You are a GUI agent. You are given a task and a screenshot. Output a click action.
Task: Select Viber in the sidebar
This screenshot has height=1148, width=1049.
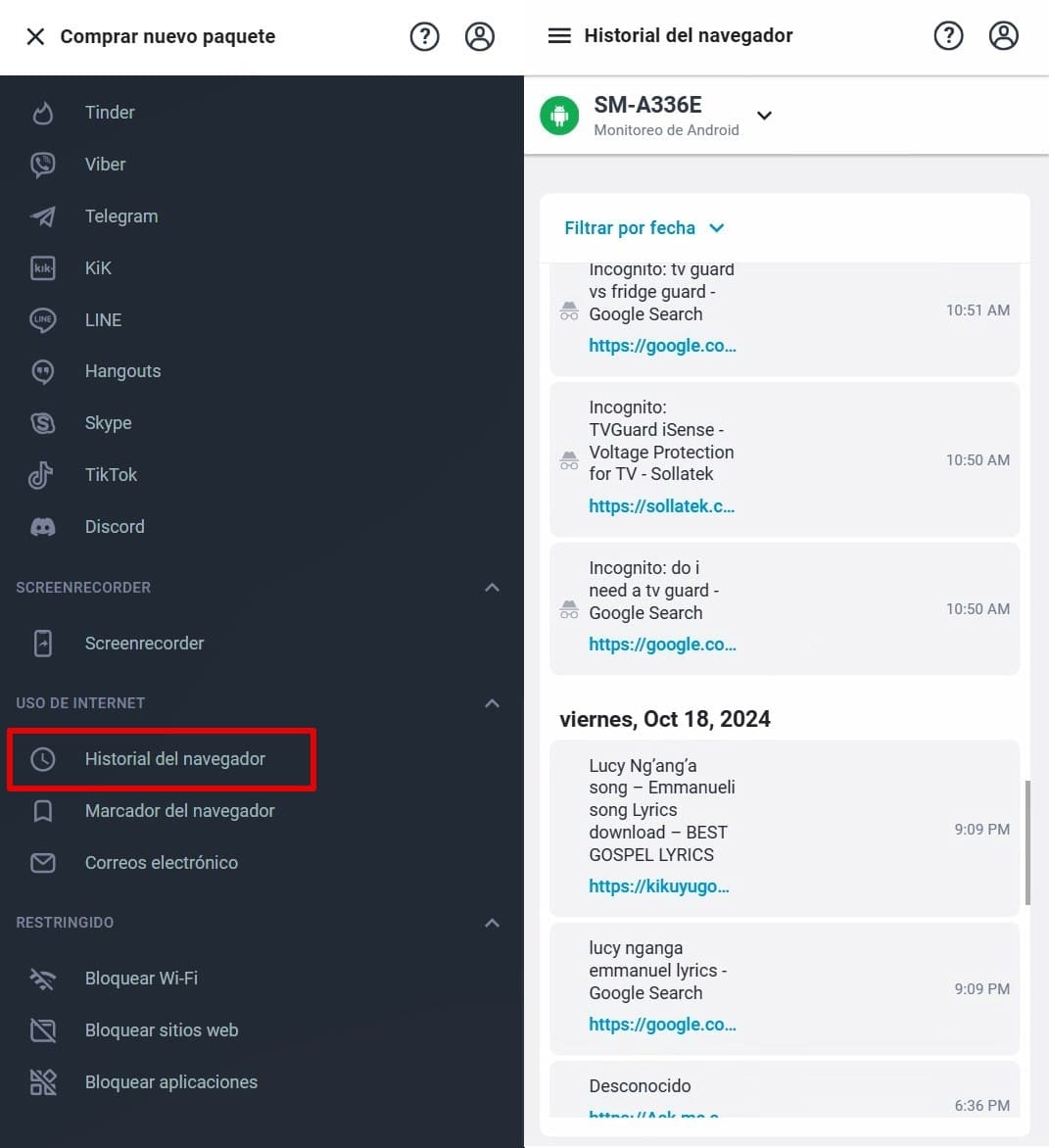coord(106,165)
